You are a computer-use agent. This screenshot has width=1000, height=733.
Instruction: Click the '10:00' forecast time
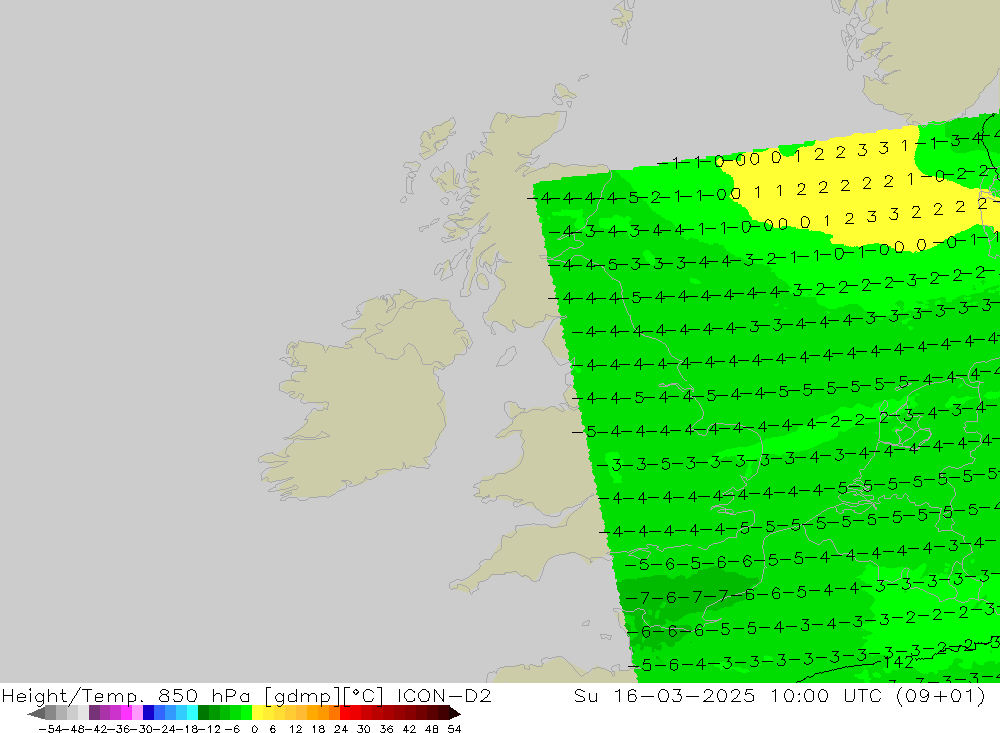(x=798, y=695)
